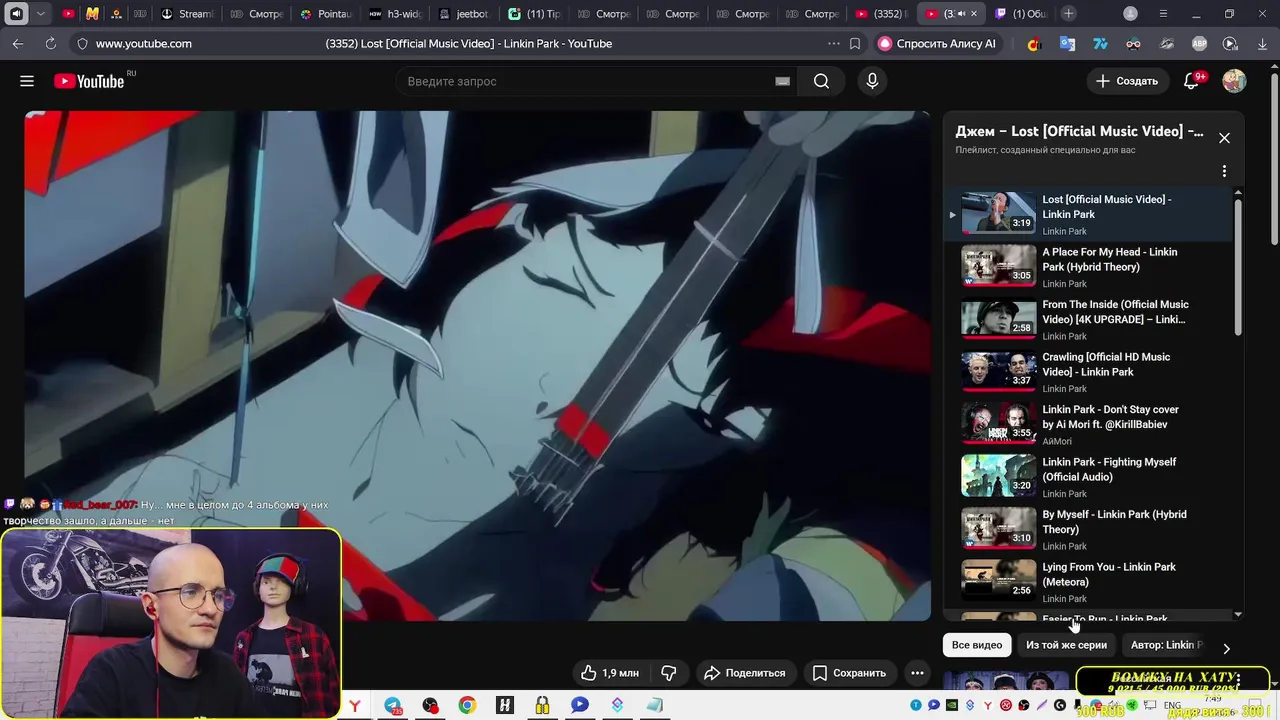Expand tab list dropdown arrow
Image resolution: width=1280 pixels, height=720 pixels.
pos(40,14)
